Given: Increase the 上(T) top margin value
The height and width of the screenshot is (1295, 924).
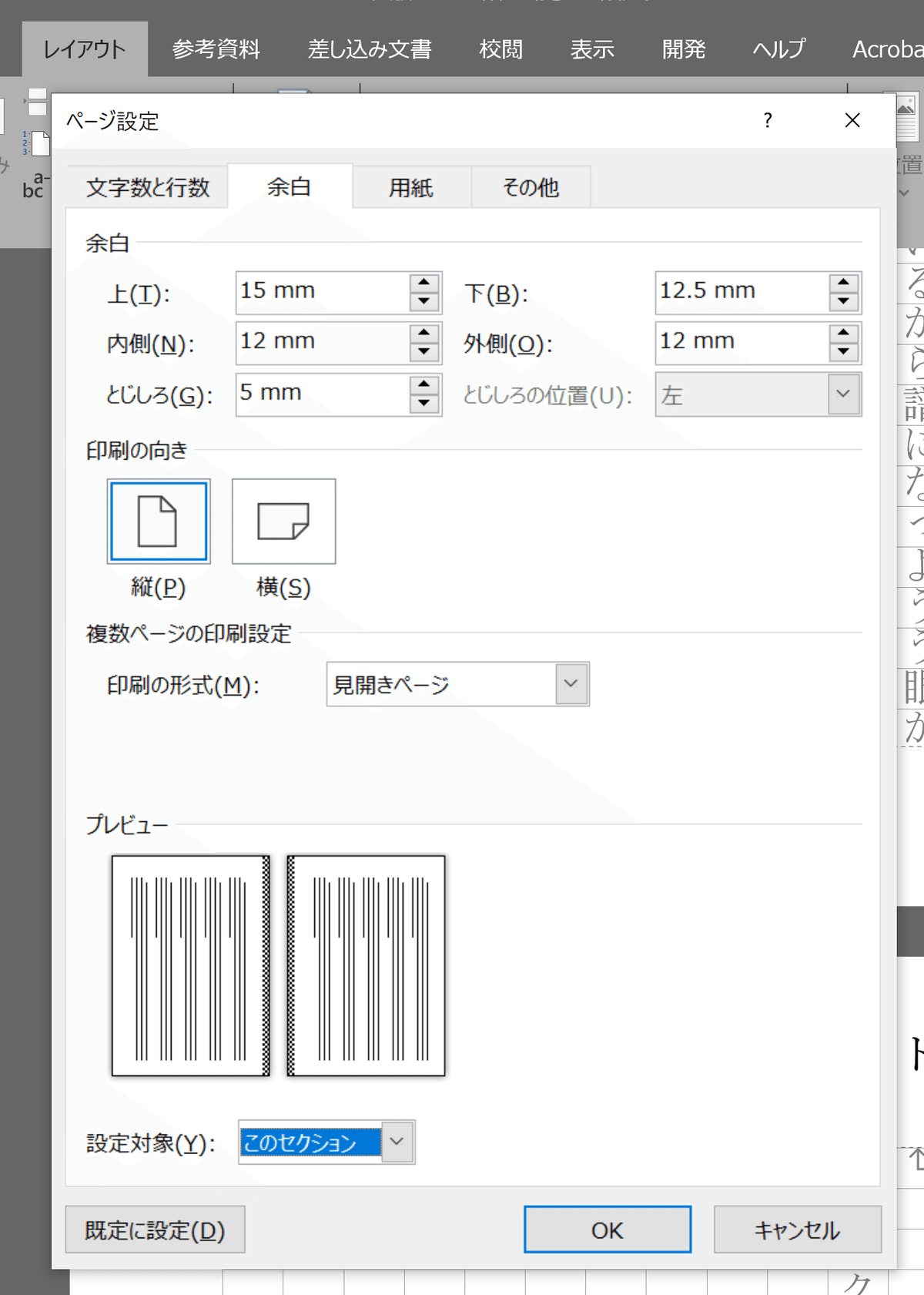Looking at the screenshot, I should [x=424, y=283].
